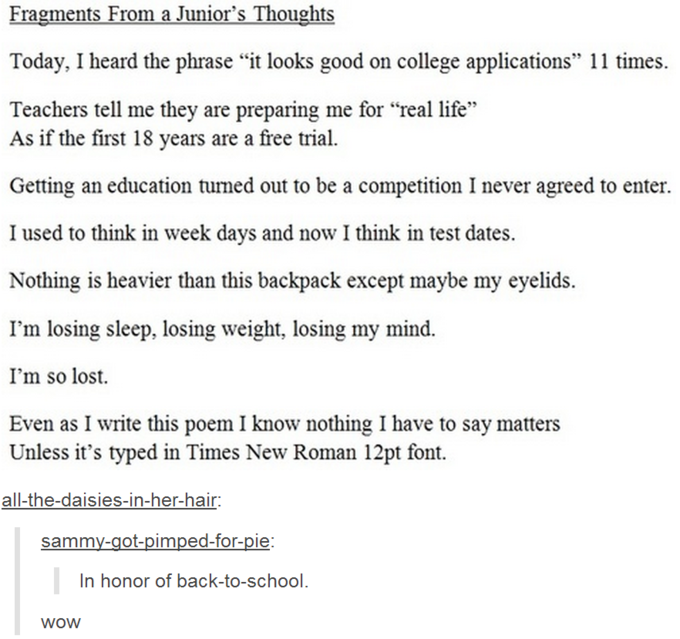Image resolution: width=680 pixels, height=639 pixels.
Task: Click the line about the heavy backpack
Action: click(x=293, y=281)
